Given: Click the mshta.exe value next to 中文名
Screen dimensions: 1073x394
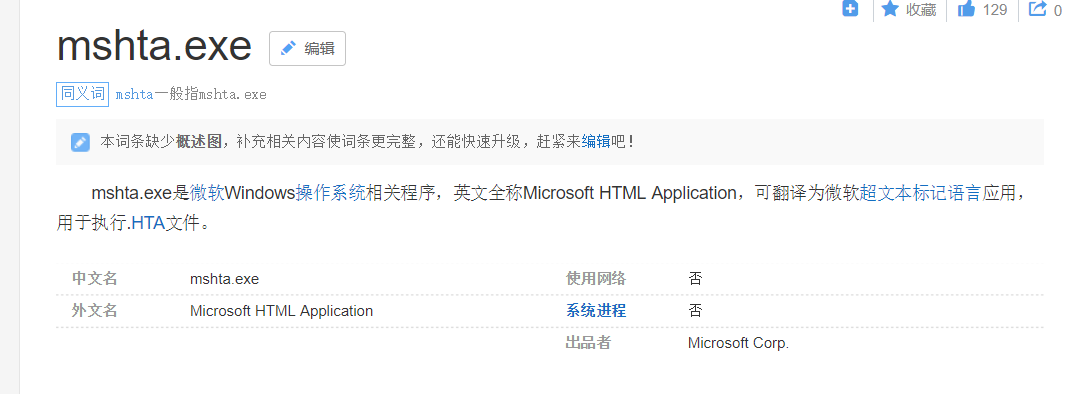Looking at the screenshot, I should click(224, 279).
